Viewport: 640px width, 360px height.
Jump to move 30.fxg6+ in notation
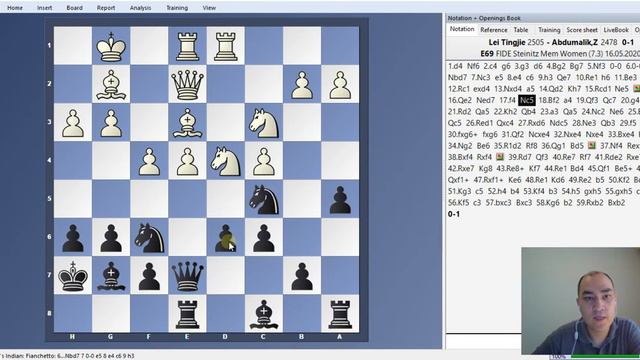[x=462, y=134]
